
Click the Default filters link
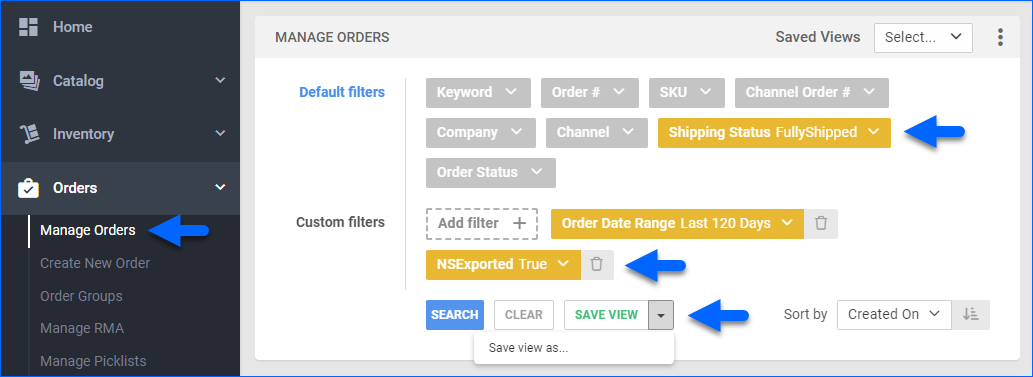pos(342,92)
